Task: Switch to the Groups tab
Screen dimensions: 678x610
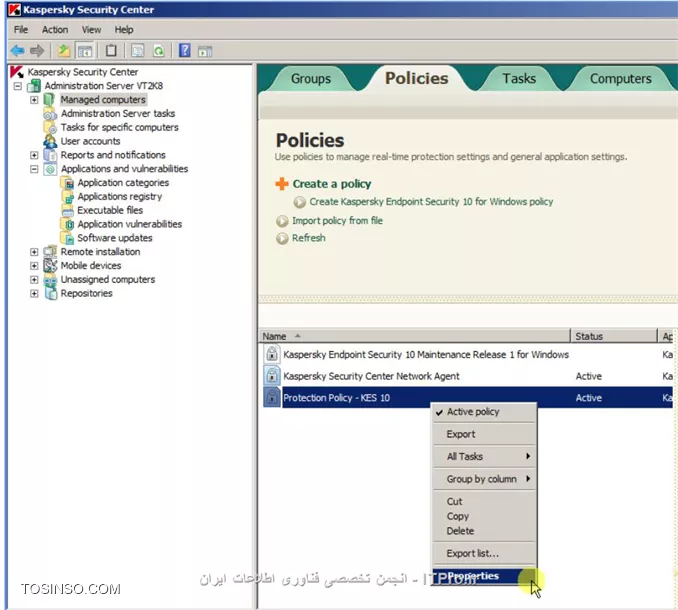Action: [310, 79]
